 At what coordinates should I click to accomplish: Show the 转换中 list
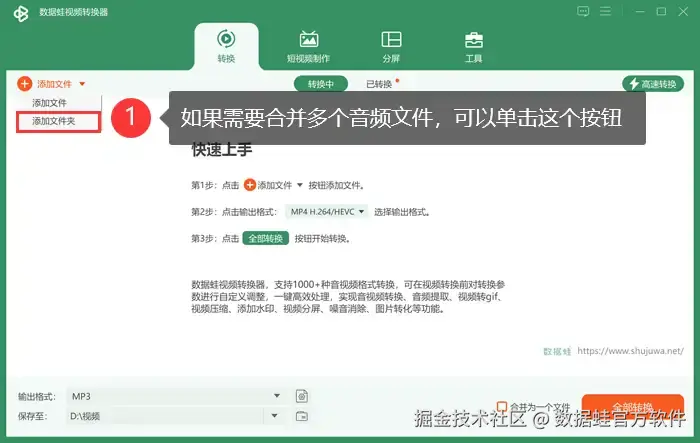(x=321, y=84)
